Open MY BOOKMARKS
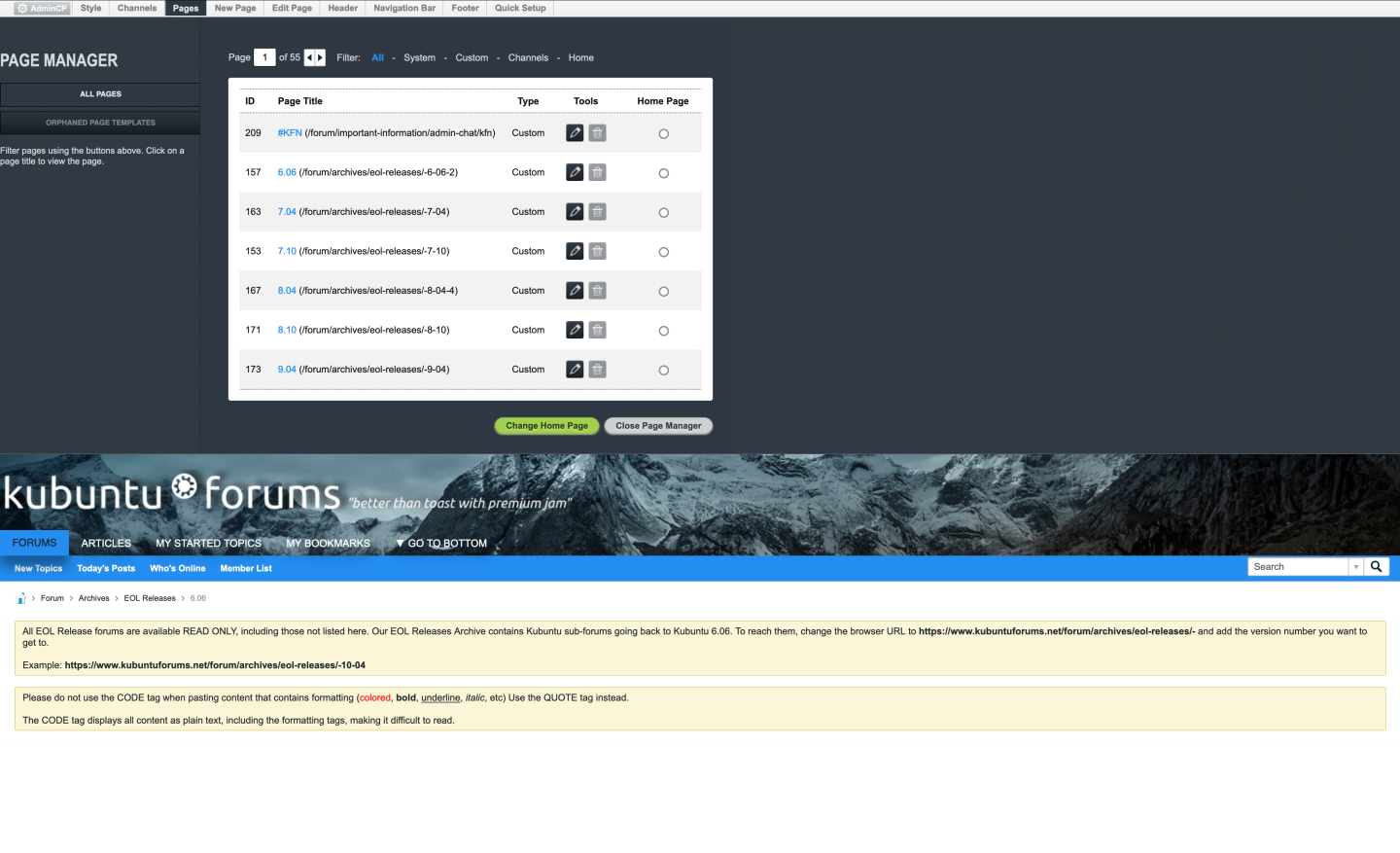This screenshot has width=1400, height=853. tap(328, 544)
